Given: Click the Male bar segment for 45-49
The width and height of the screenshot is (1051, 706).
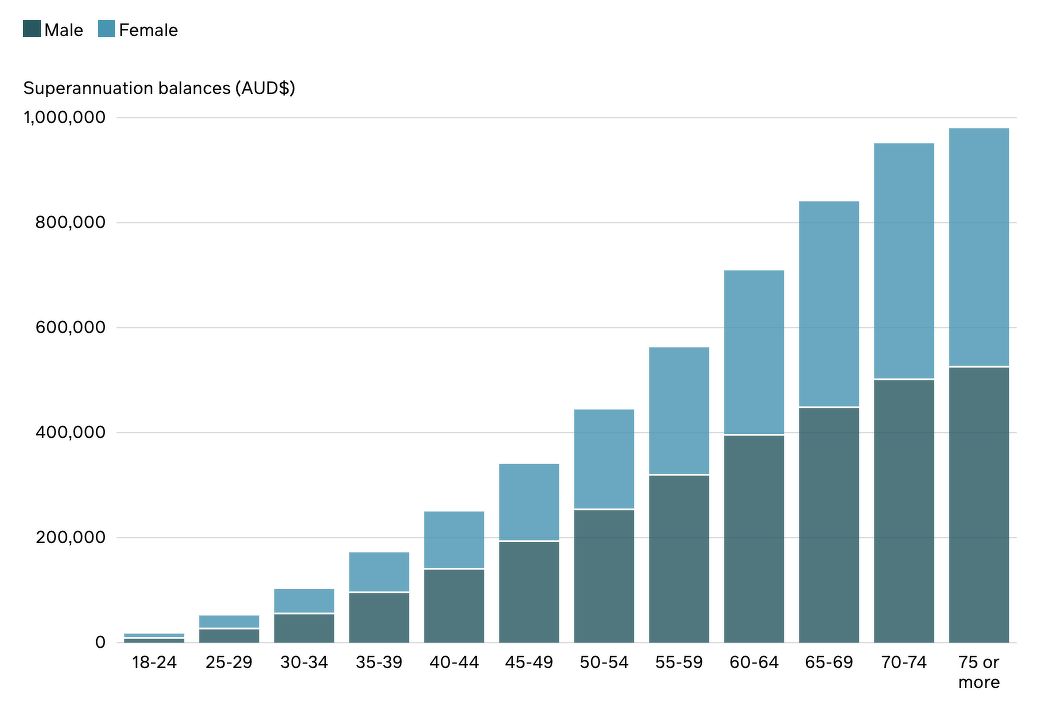Looking at the screenshot, I should click(x=530, y=592).
